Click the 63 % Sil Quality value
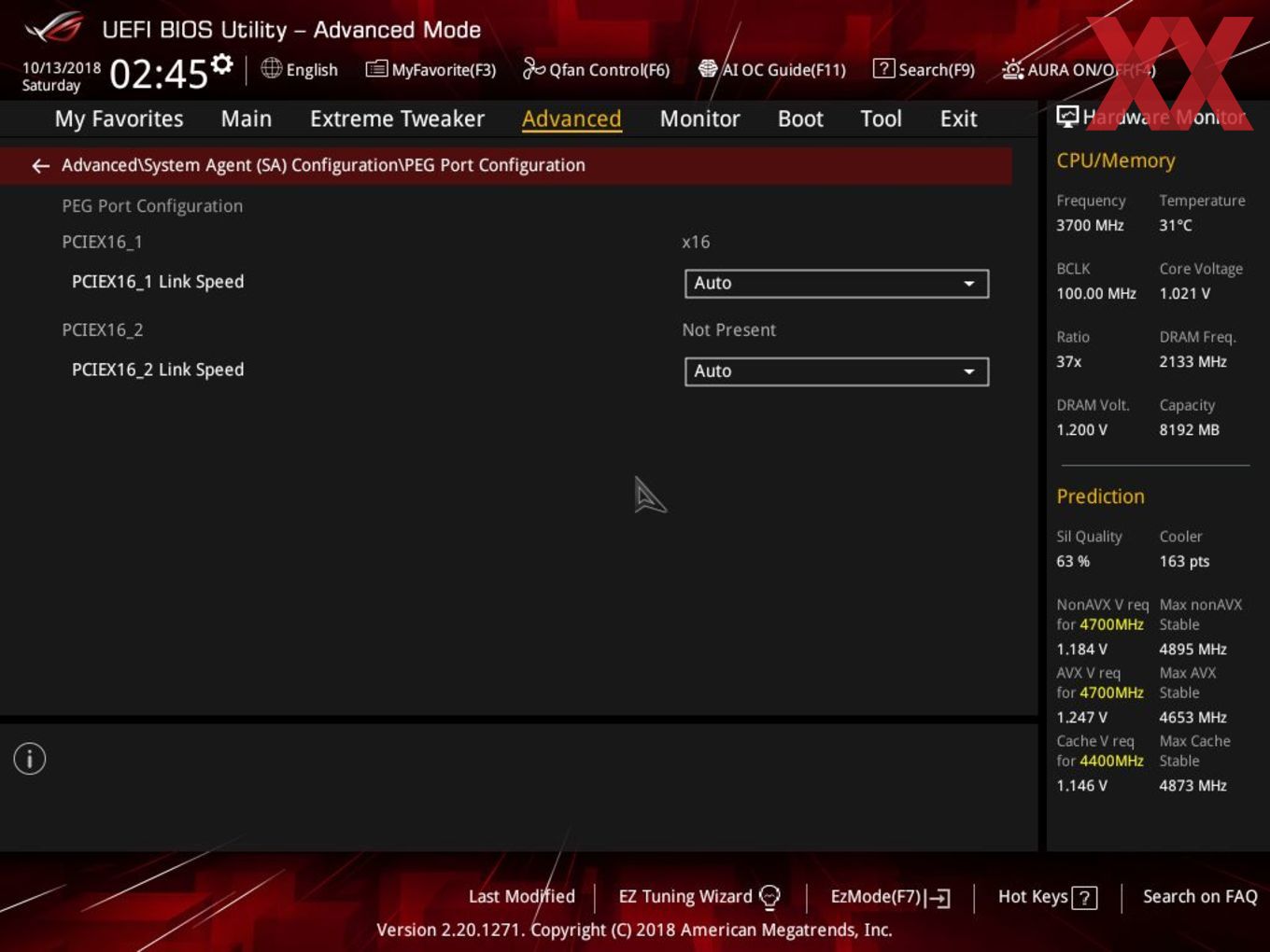Screen dimensions: 1270x952 pos(1073,562)
